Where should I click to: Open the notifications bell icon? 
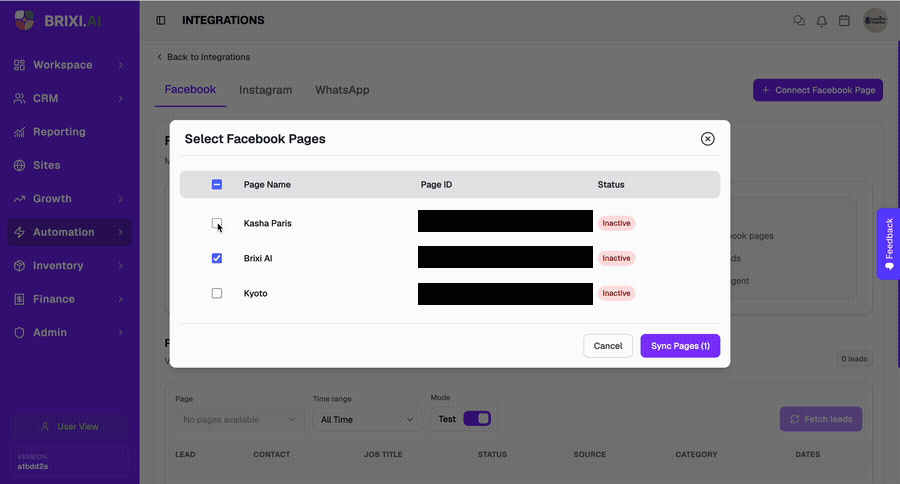(822, 21)
